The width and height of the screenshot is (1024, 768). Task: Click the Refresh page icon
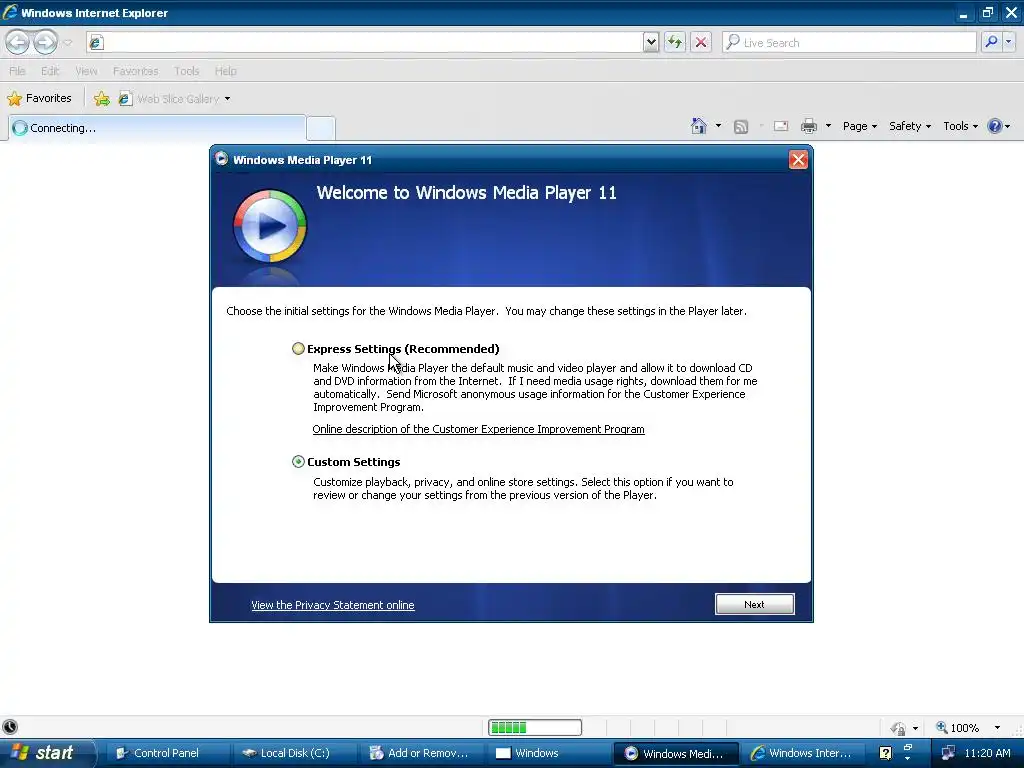pos(675,42)
